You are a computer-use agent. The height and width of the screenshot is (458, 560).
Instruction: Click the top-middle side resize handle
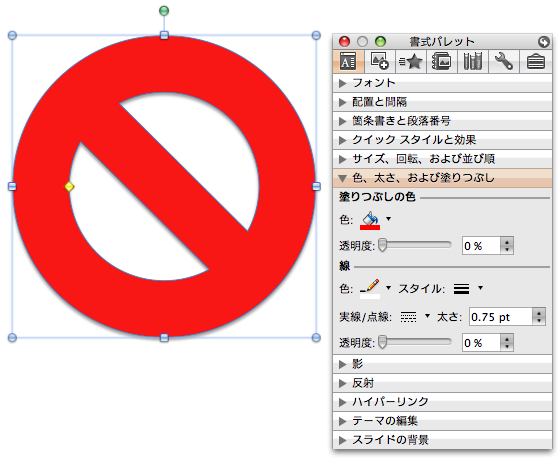pos(164,35)
